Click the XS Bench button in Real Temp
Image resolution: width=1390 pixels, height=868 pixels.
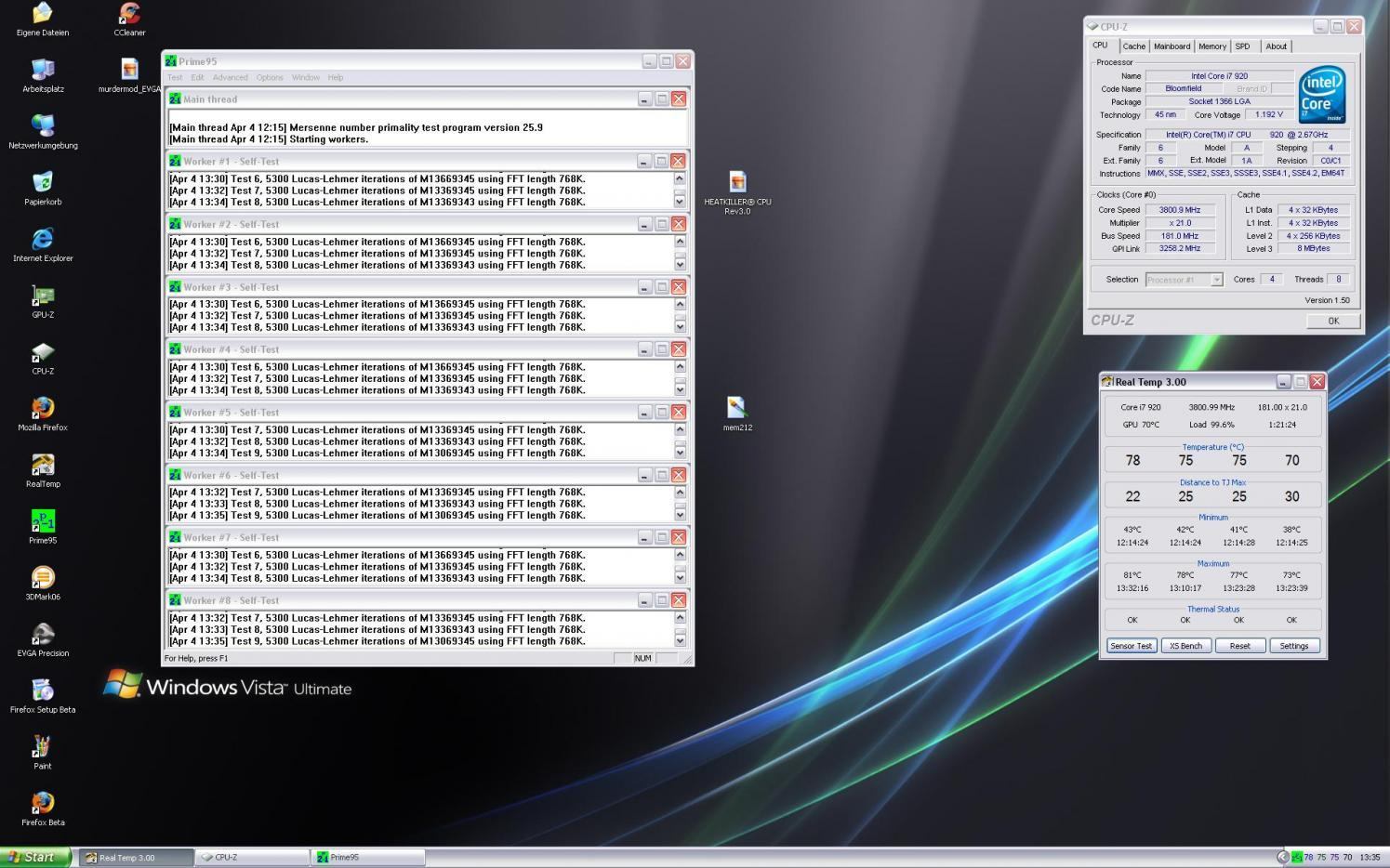pos(1185,646)
